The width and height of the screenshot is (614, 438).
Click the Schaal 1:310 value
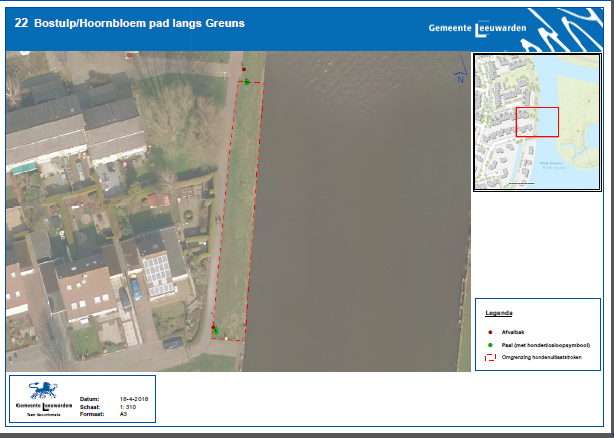coord(127,407)
